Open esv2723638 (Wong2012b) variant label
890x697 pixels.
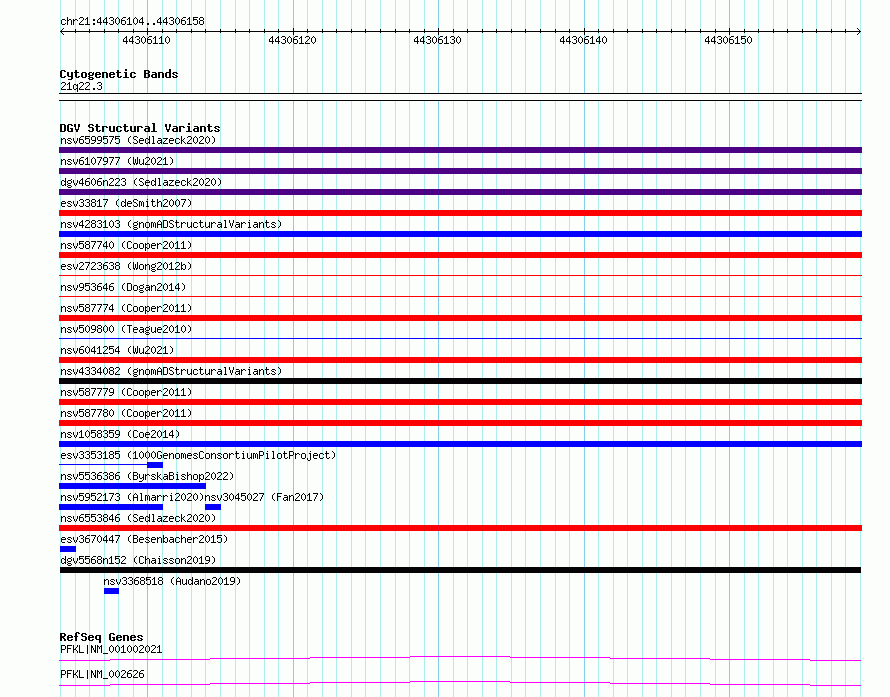126,266
